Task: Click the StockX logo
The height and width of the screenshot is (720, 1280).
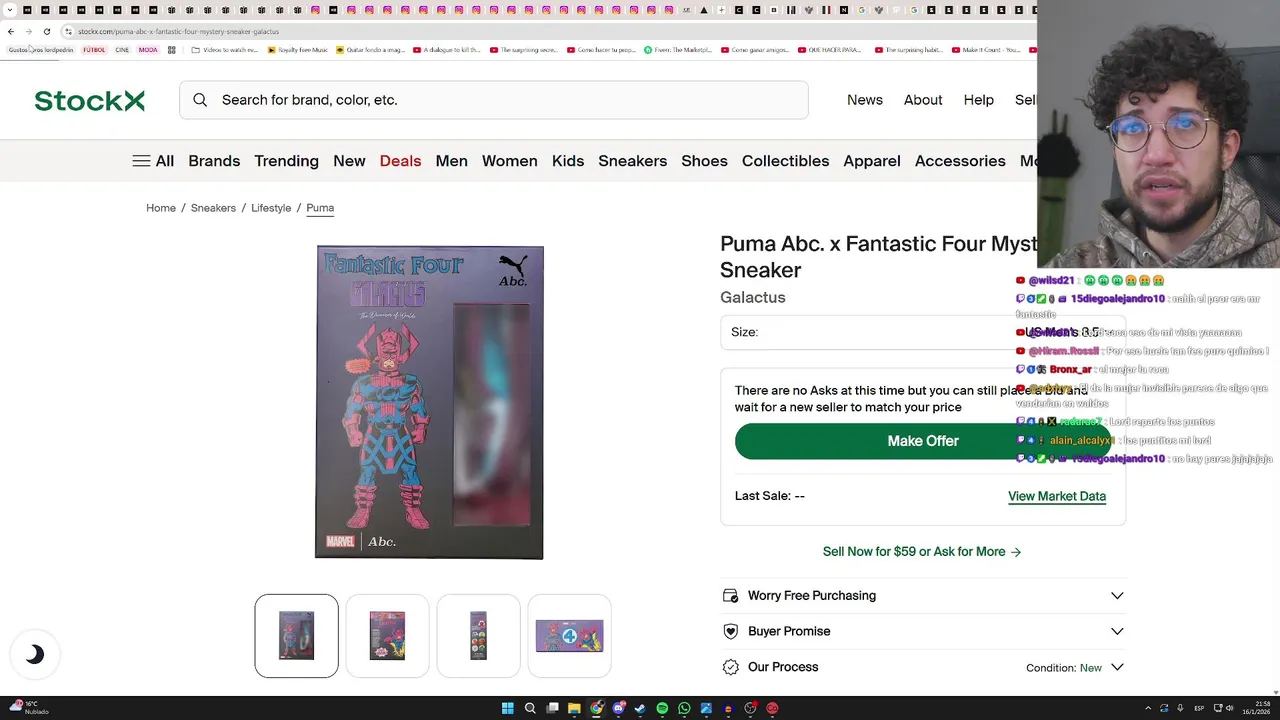Action: click(89, 100)
